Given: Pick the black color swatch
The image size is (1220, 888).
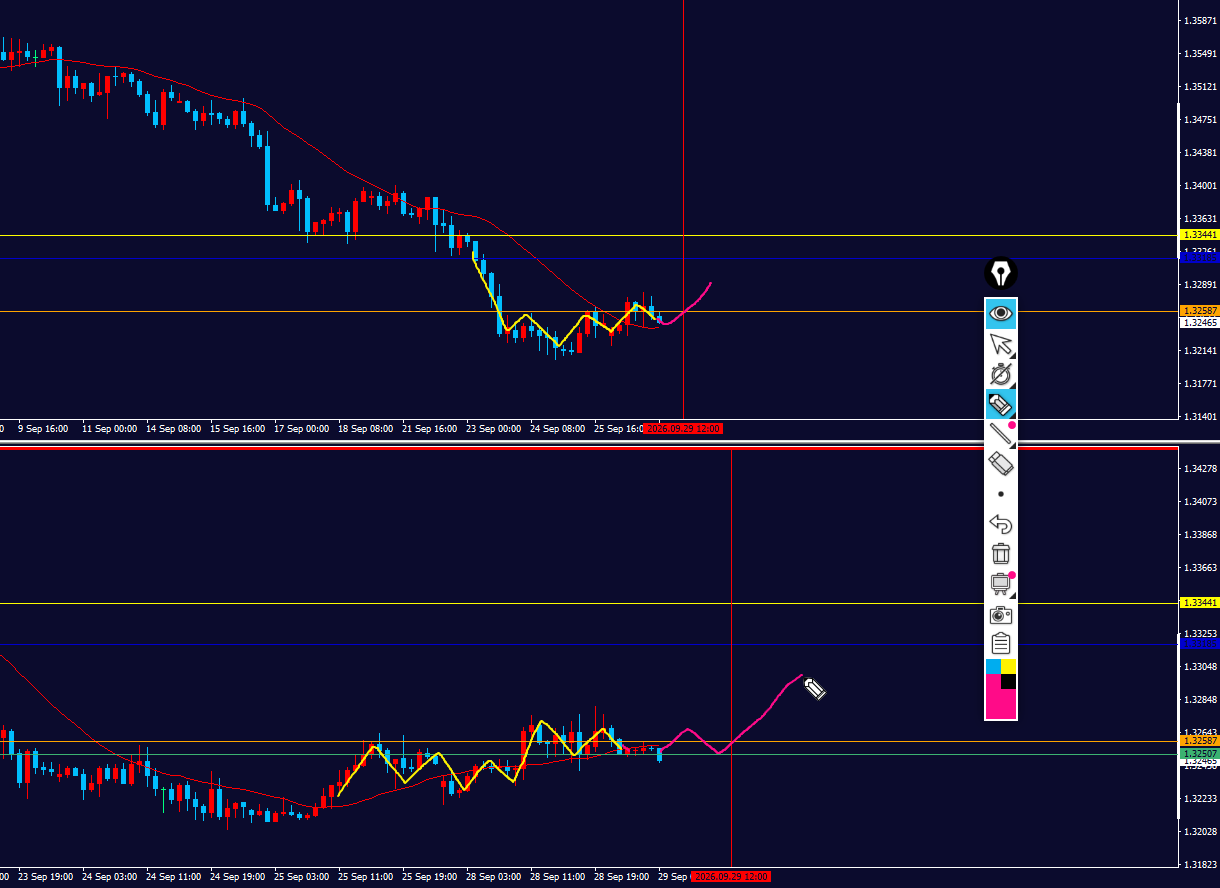Looking at the screenshot, I should pos(1009,681).
